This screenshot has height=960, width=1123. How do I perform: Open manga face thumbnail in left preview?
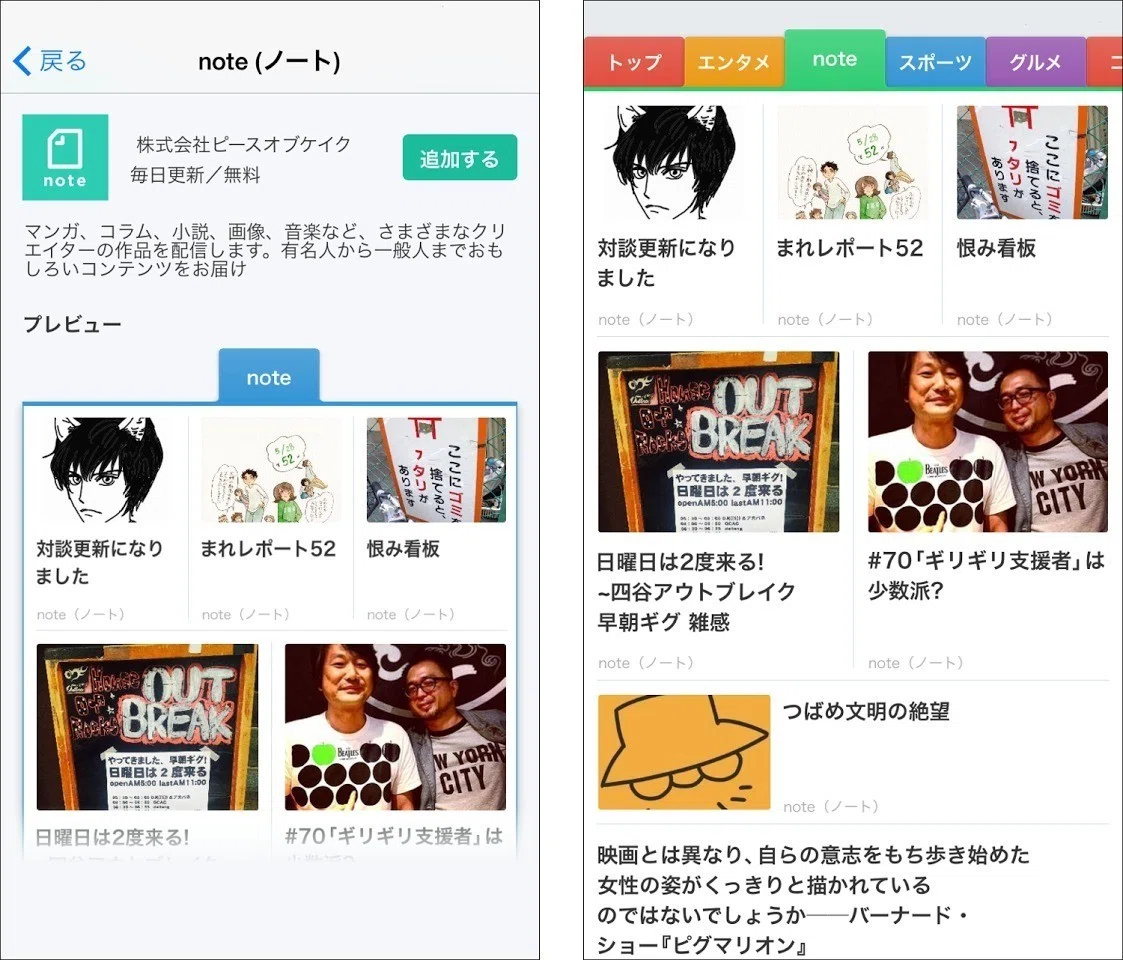(x=106, y=470)
